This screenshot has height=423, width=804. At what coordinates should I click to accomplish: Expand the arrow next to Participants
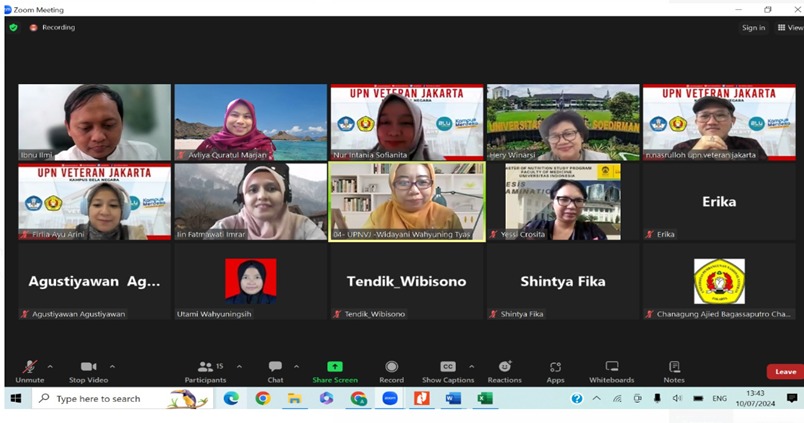pyautogui.click(x=239, y=366)
